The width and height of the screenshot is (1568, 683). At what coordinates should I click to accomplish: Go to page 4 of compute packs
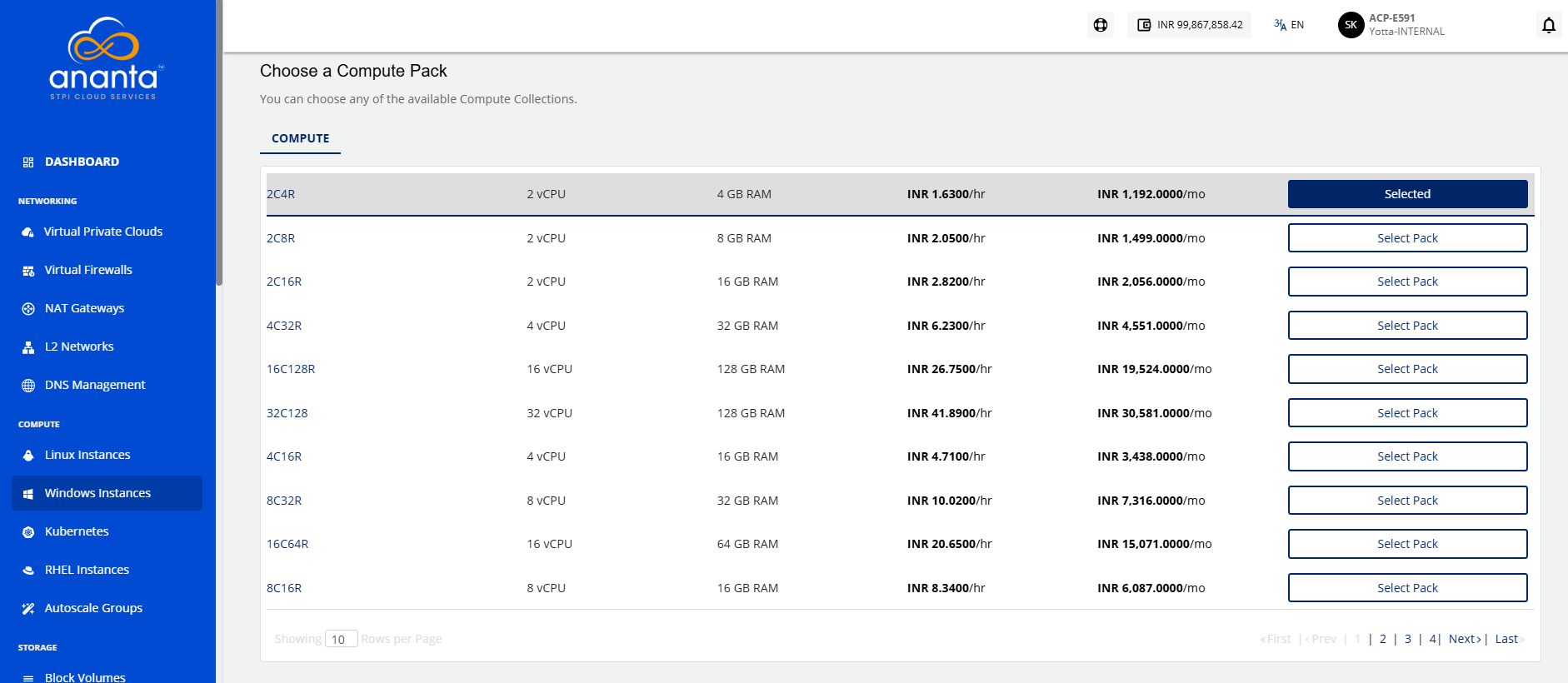tap(1433, 639)
